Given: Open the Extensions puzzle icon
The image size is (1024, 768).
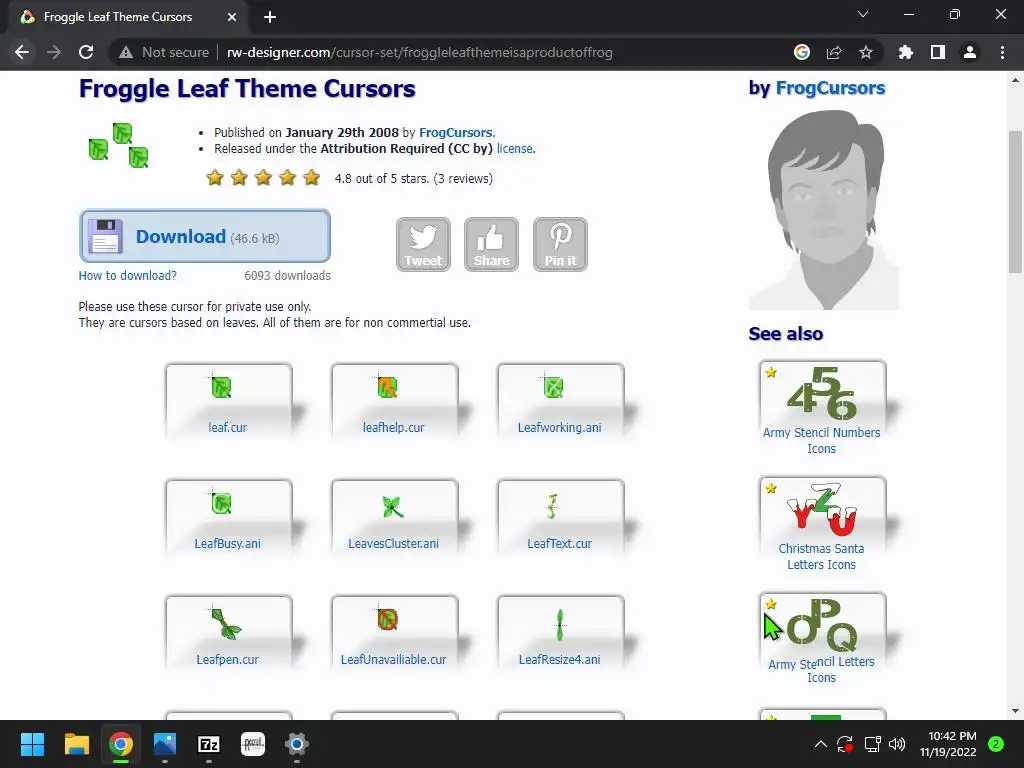Looking at the screenshot, I should [x=906, y=52].
